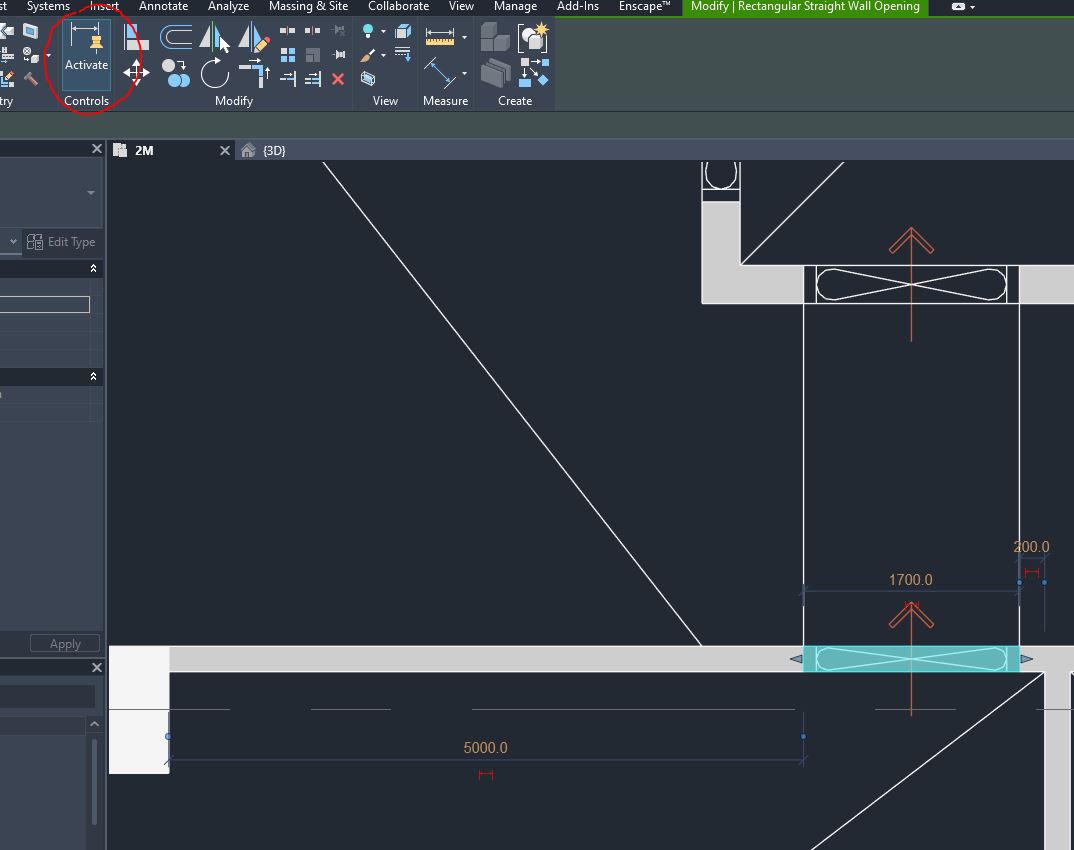Open geometry panel split-button arrow
This screenshot has width=1074, height=850.
(48, 55)
